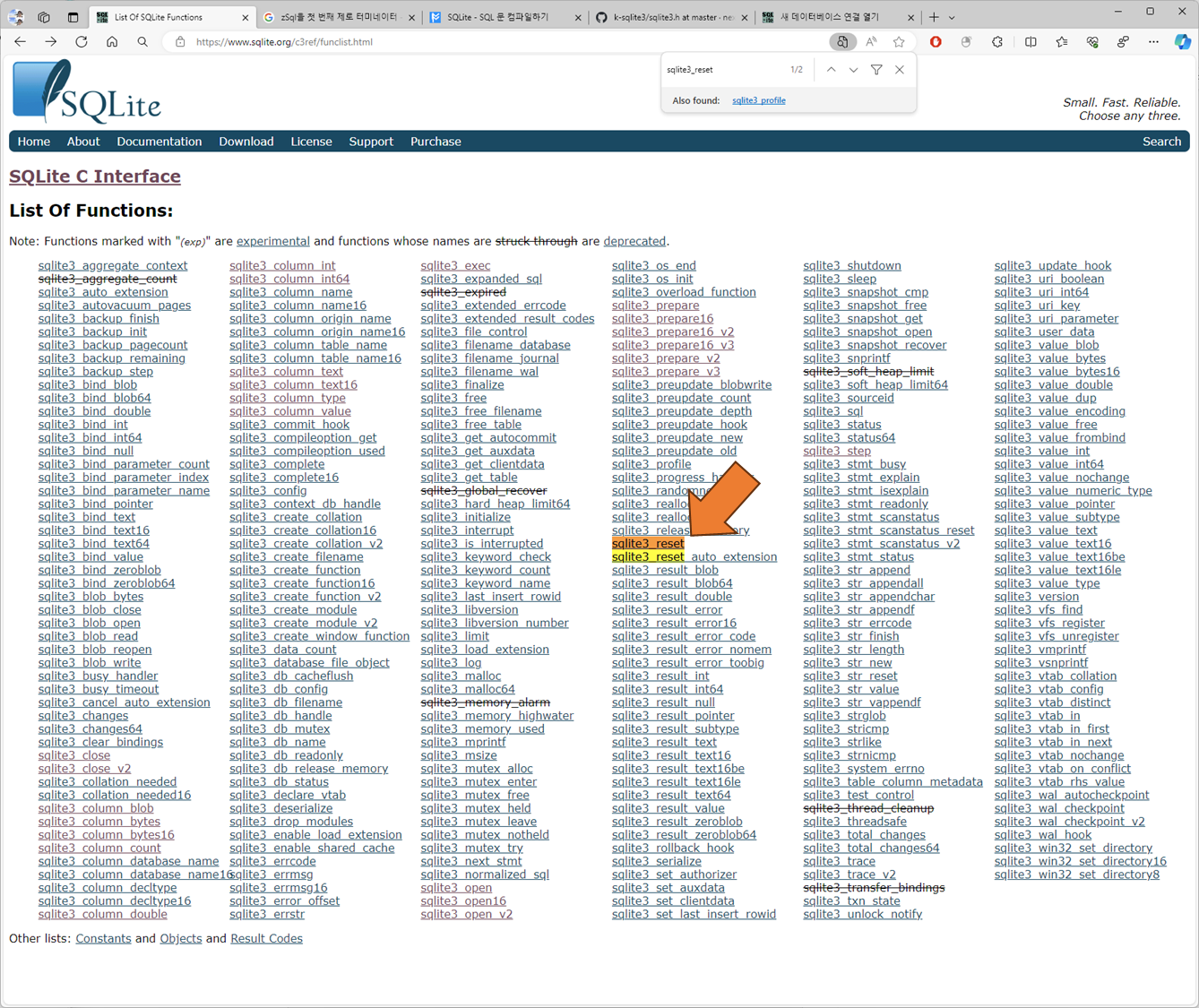Add this page to favorites with star
The width and height of the screenshot is (1199, 1008).
tap(899, 42)
